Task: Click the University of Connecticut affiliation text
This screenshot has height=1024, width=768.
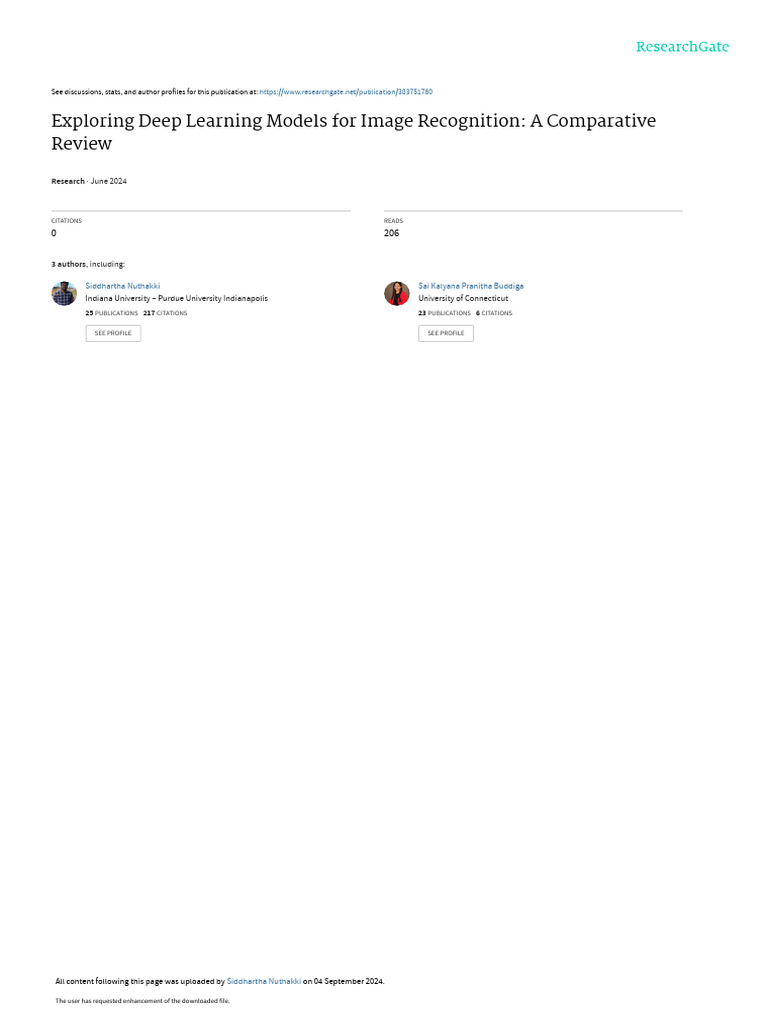Action: (463, 298)
